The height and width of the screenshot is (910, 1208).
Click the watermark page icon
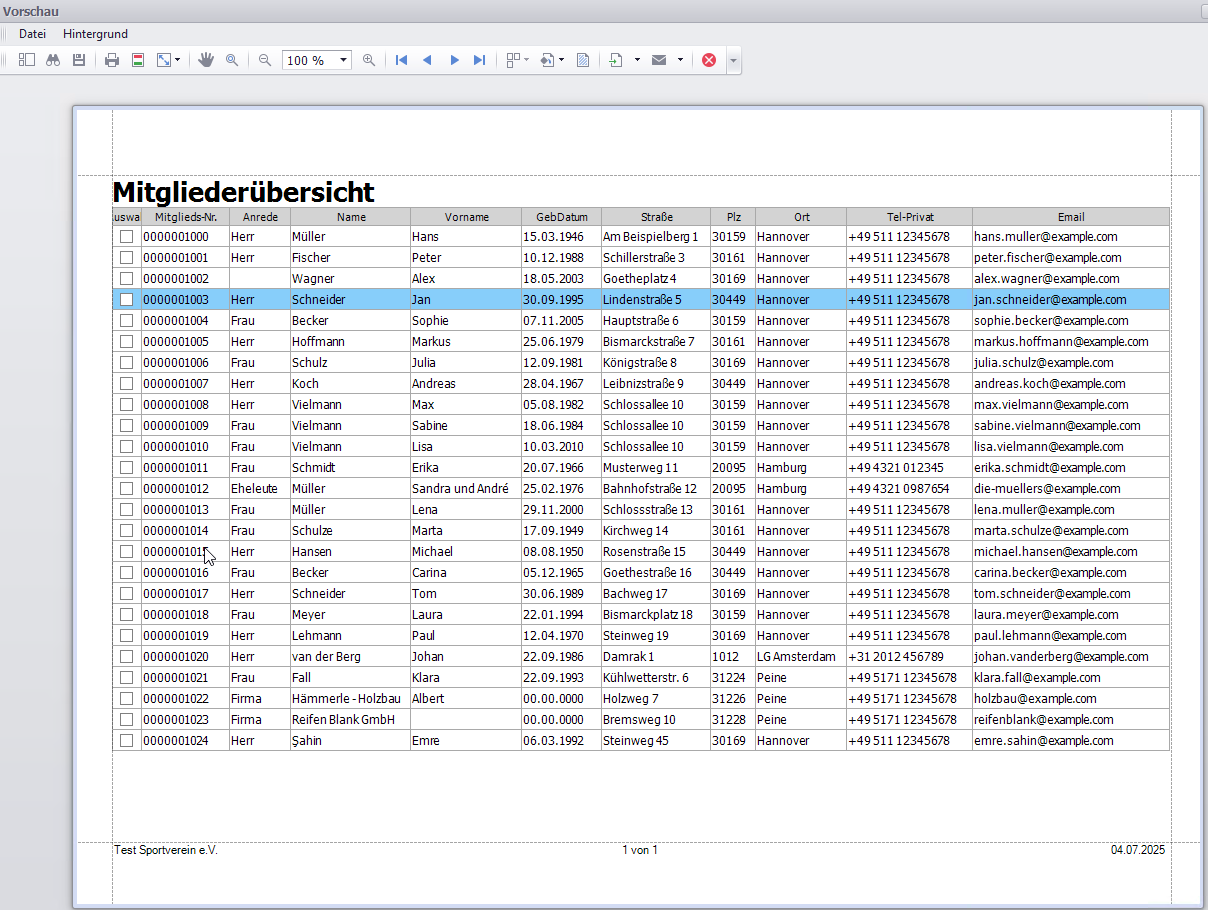tap(582, 60)
